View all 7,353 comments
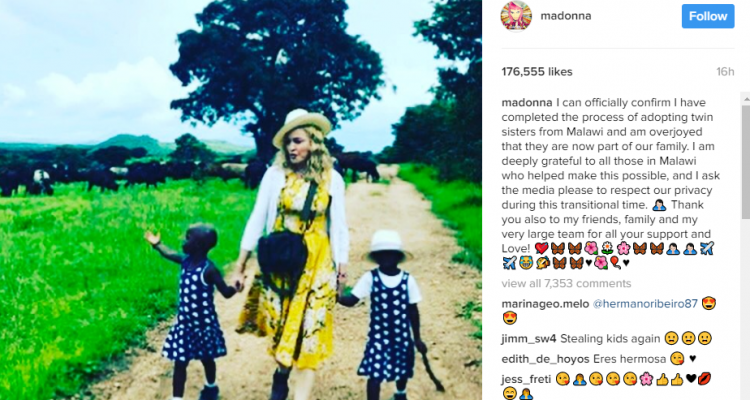 pyautogui.click(x=566, y=283)
